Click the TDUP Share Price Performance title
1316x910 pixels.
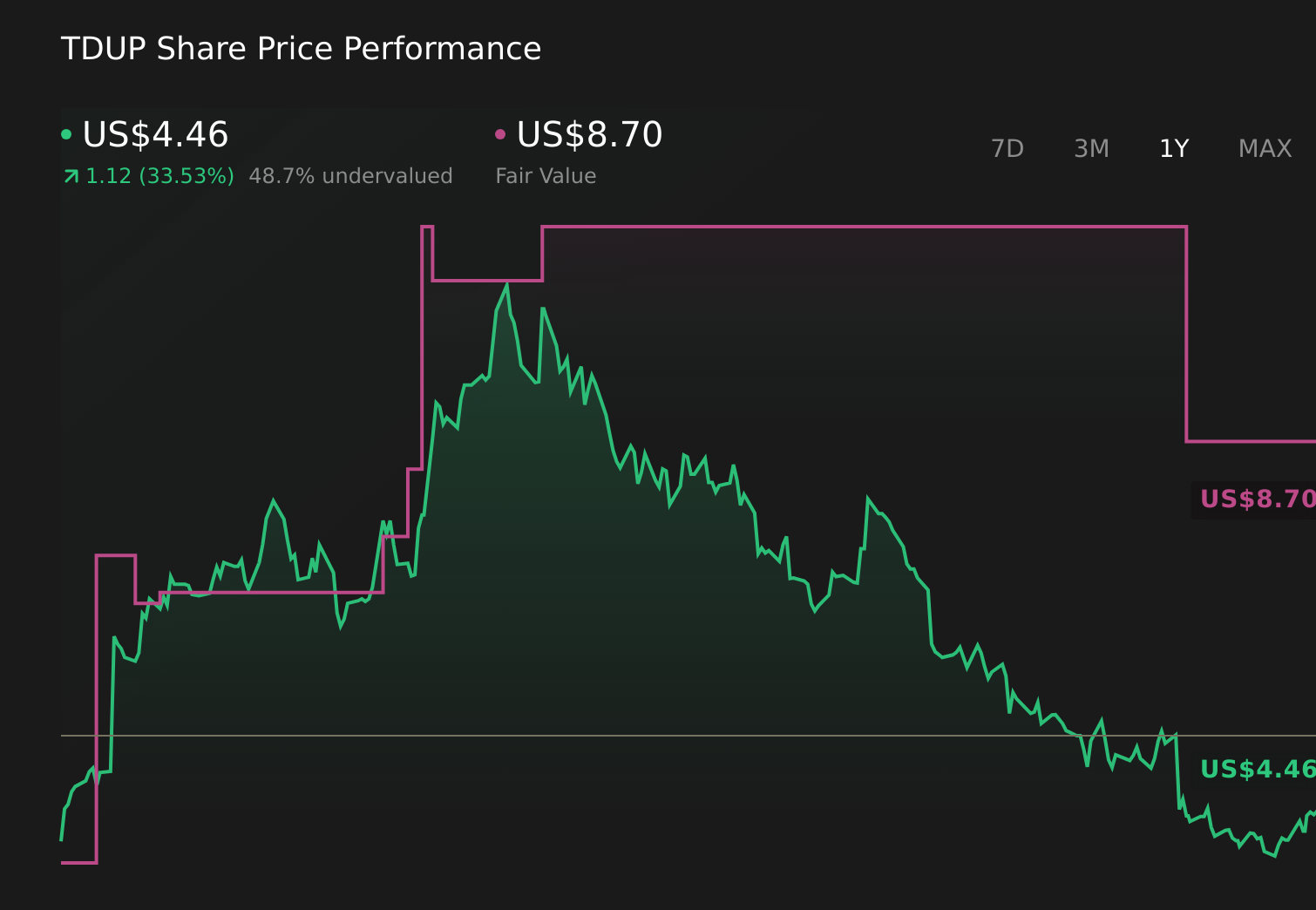click(x=301, y=49)
